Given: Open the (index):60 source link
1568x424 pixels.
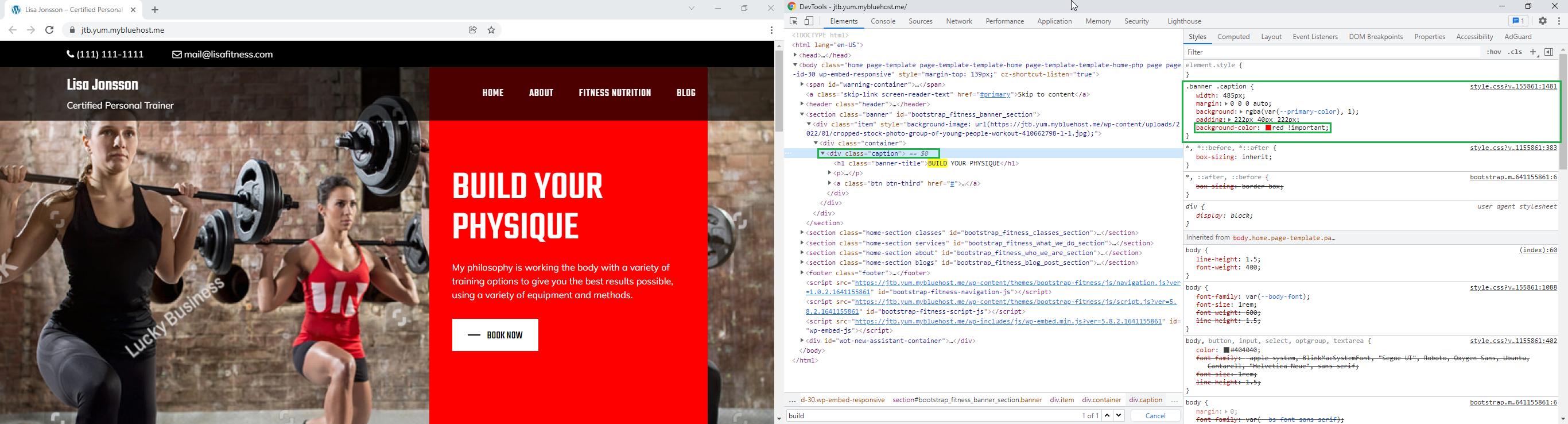Looking at the screenshot, I should (1538, 250).
